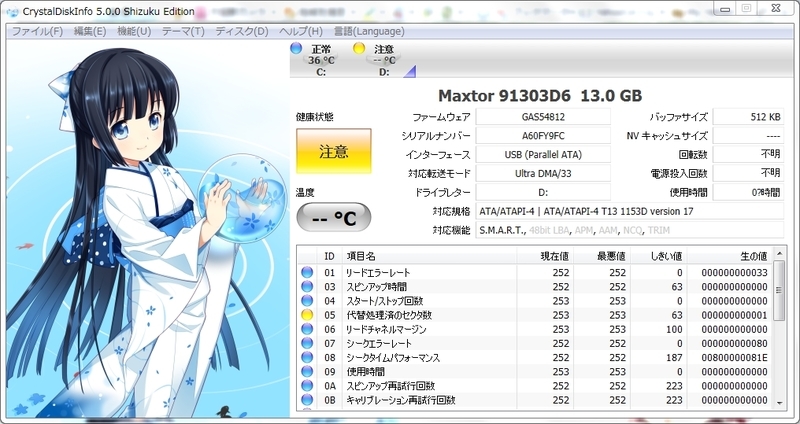This screenshot has width=800, height=424.
Task: Click raw value 000000000033
Action: click(734, 273)
